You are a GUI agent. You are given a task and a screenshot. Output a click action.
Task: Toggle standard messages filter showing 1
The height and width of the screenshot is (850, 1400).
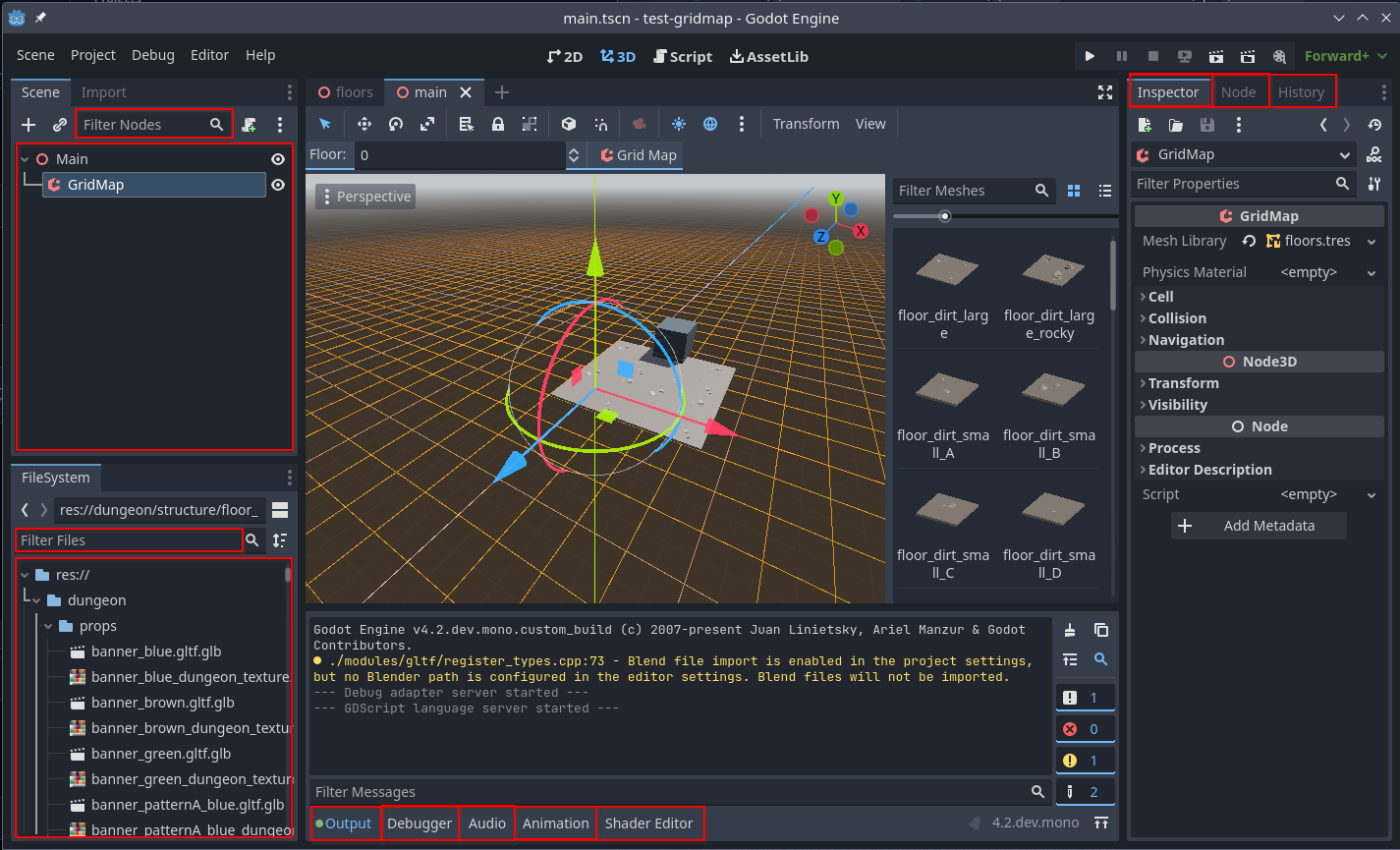(1085, 698)
